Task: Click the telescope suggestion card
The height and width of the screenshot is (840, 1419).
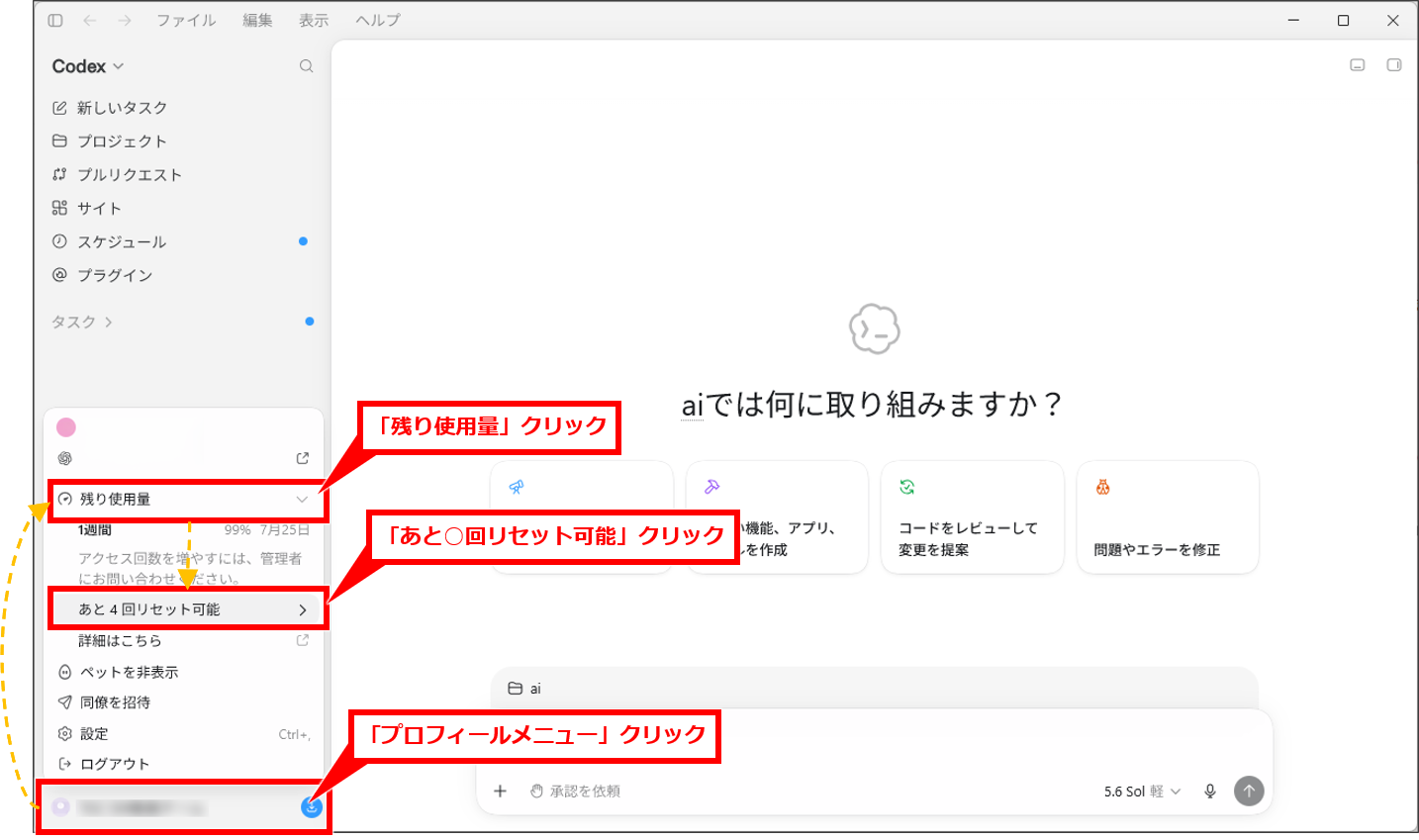Action: [x=582, y=517]
